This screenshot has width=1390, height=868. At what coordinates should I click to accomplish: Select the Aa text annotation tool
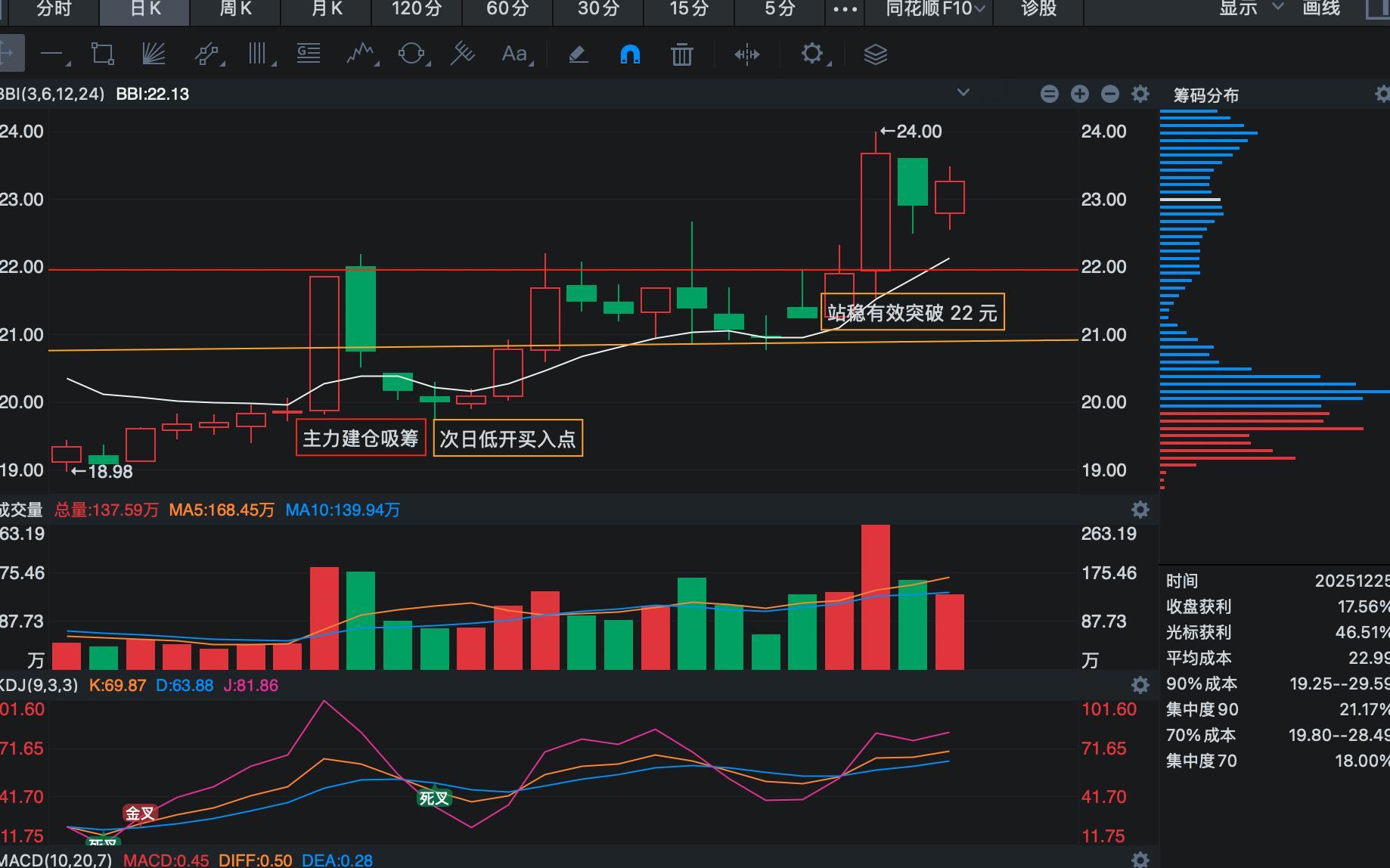pos(516,54)
